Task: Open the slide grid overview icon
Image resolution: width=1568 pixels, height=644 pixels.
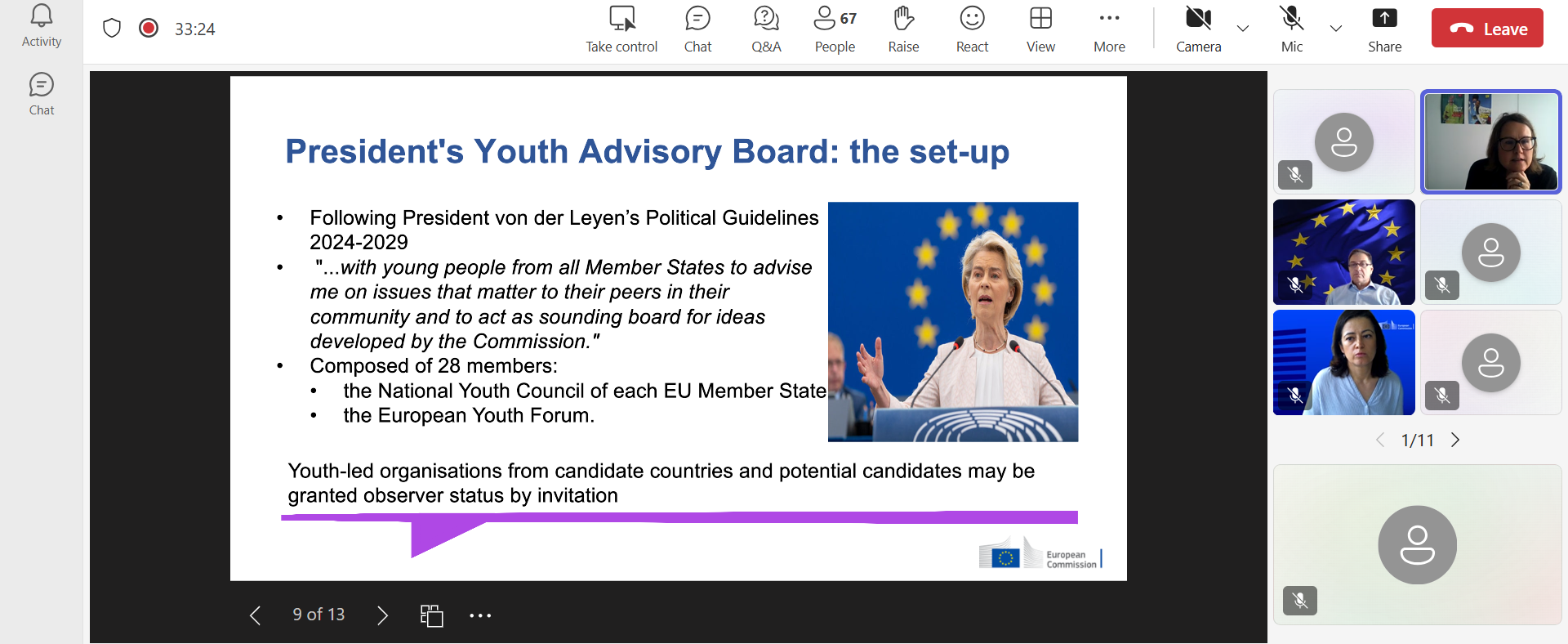Action: [431, 615]
